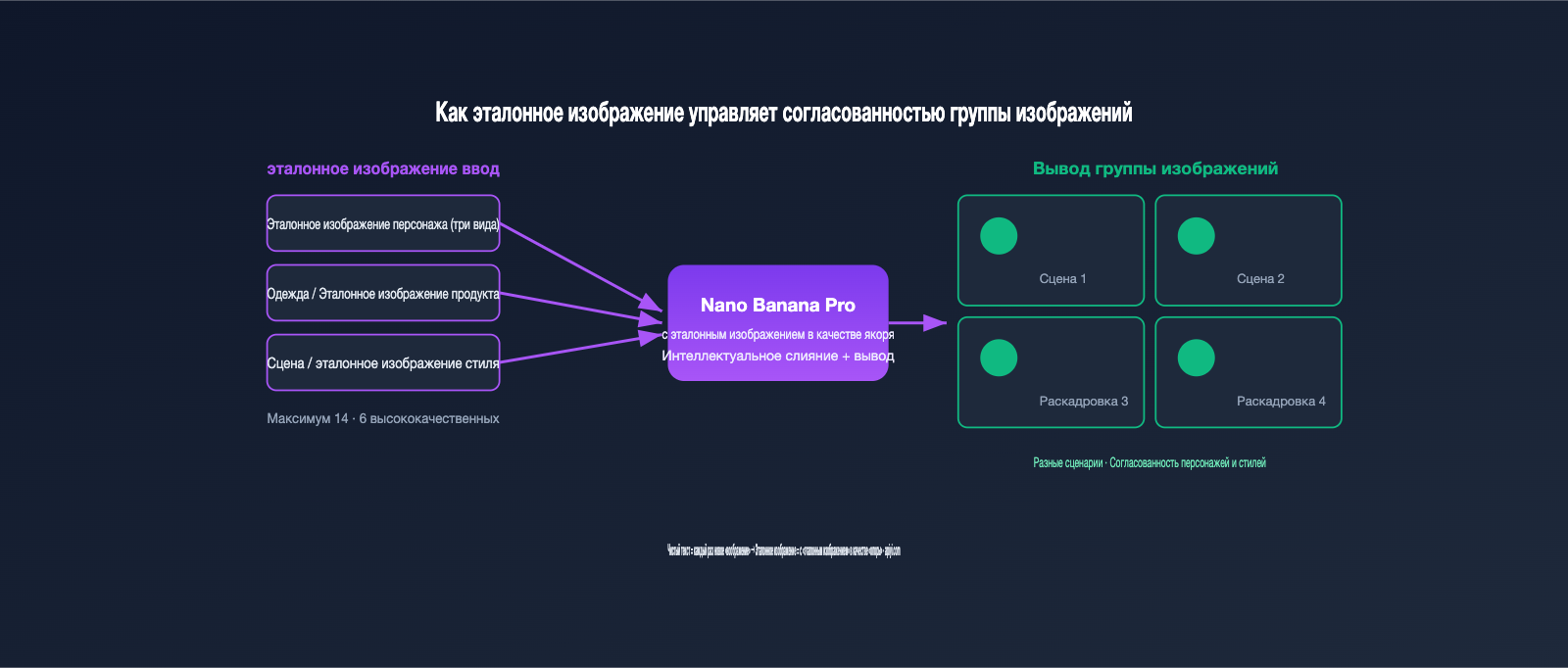Image resolution: width=1568 pixels, height=668 pixels.
Task: Click the green circle in the Сцена 1 card
Action: click(999, 236)
